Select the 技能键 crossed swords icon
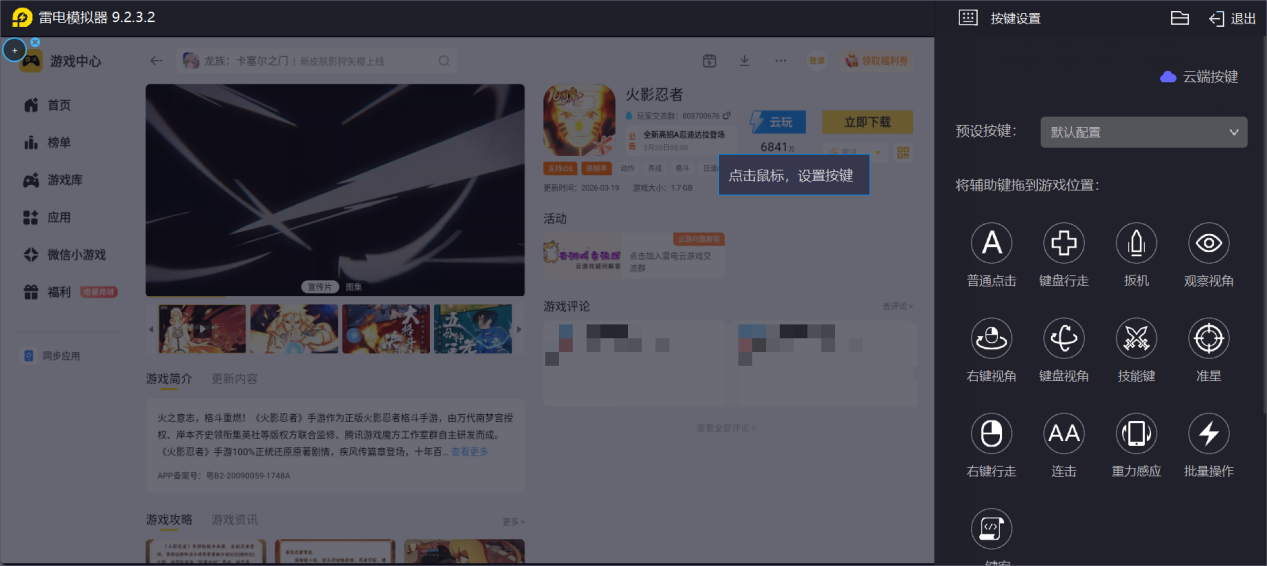The height and width of the screenshot is (566, 1267). tap(1136, 339)
